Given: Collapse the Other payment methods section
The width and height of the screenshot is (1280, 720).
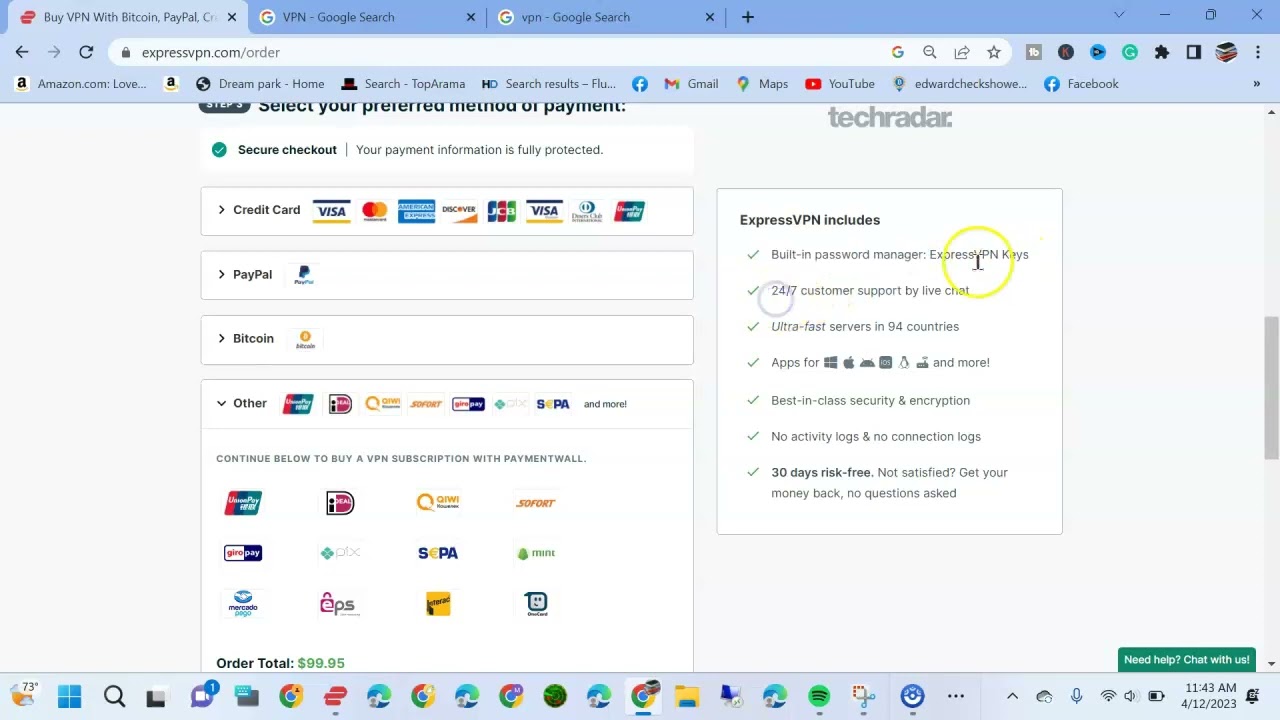Looking at the screenshot, I should tap(447, 404).
